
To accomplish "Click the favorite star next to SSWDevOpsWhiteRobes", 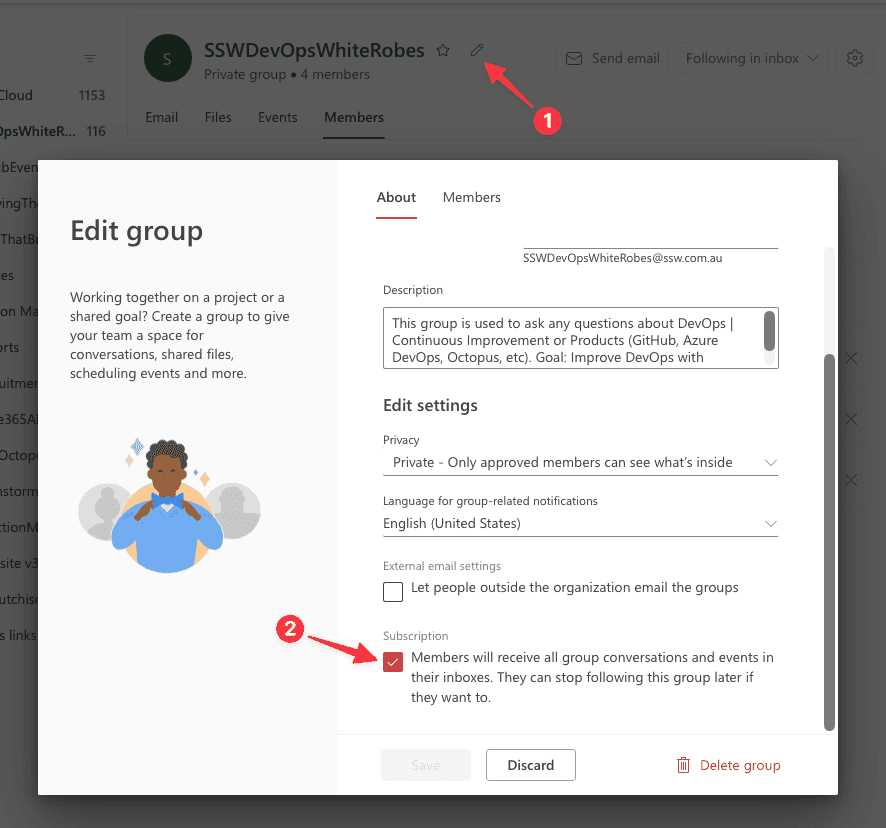I will pos(443,51).
